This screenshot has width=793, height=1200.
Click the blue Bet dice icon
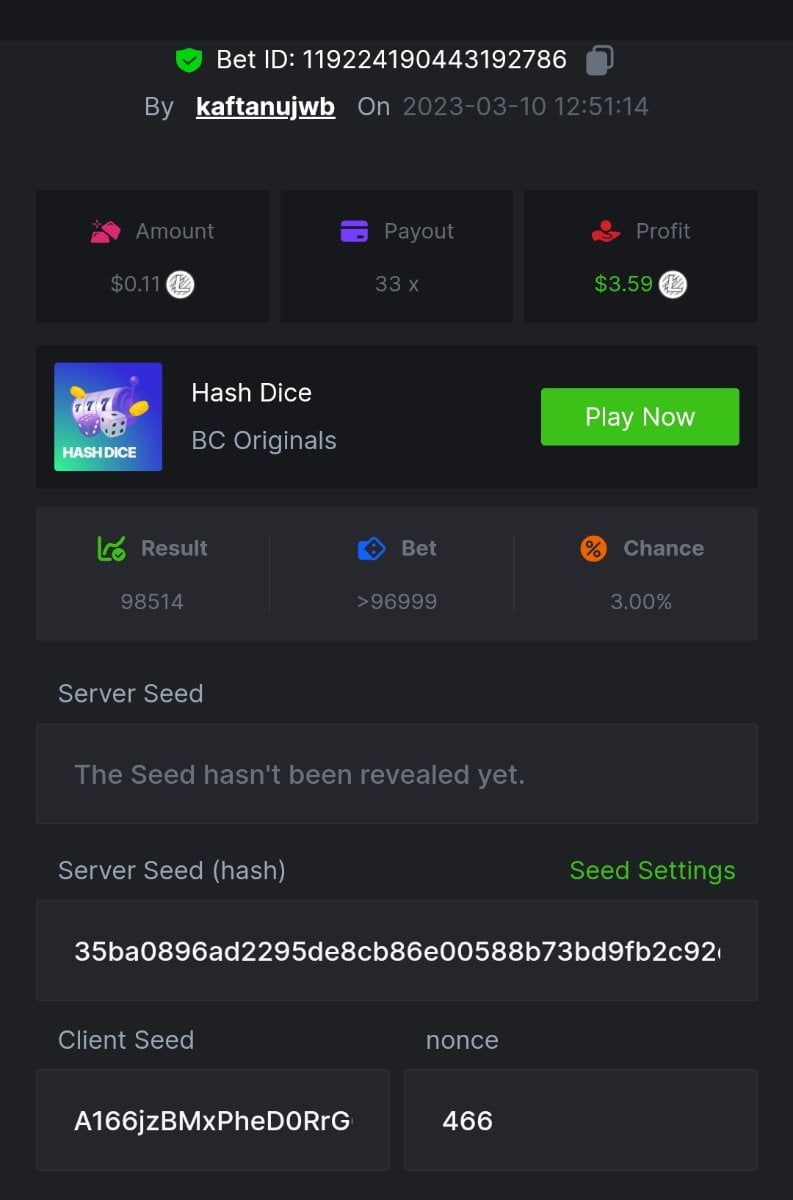(x=371, y=548)
